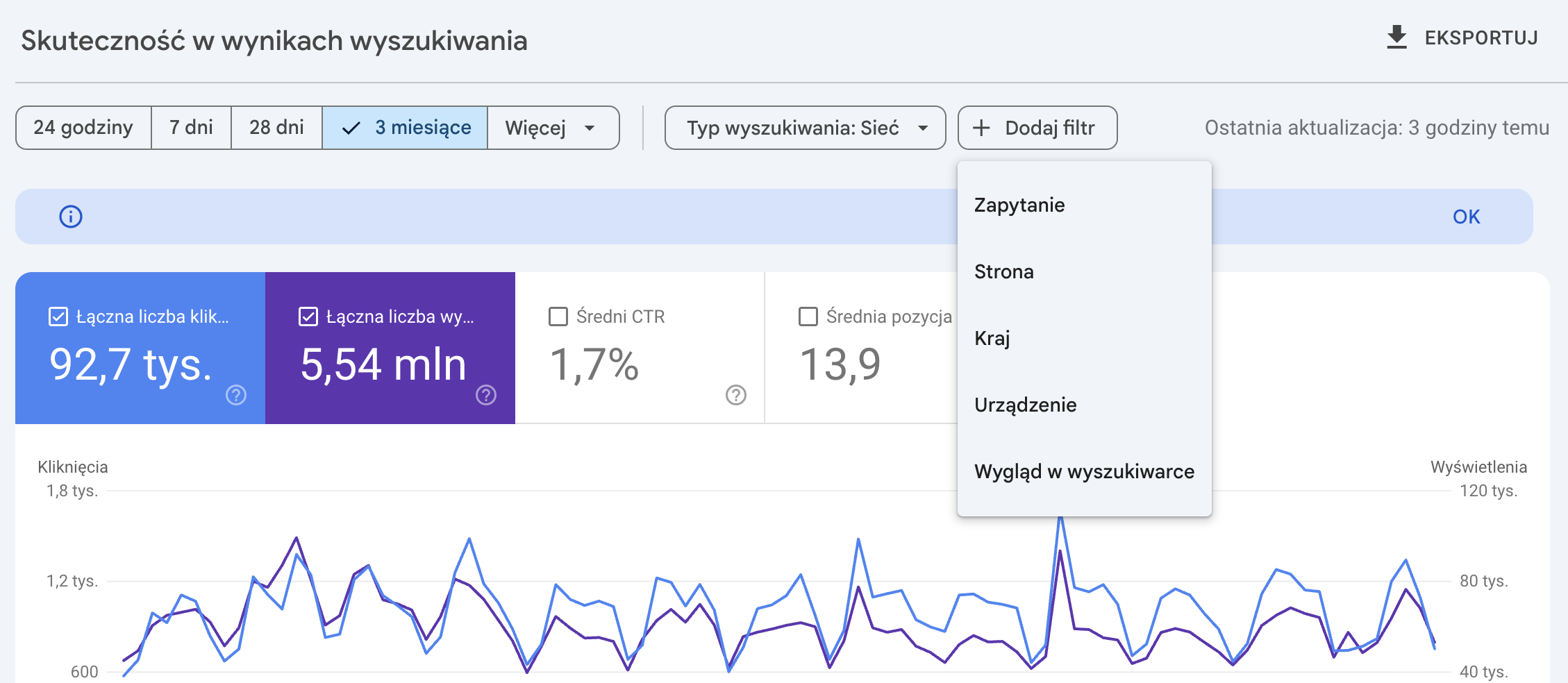Click the page title Skuteczność w wynikach wyszukiwania
The height and width of the screenshot is (683, 1568).
tap(274, 40)
